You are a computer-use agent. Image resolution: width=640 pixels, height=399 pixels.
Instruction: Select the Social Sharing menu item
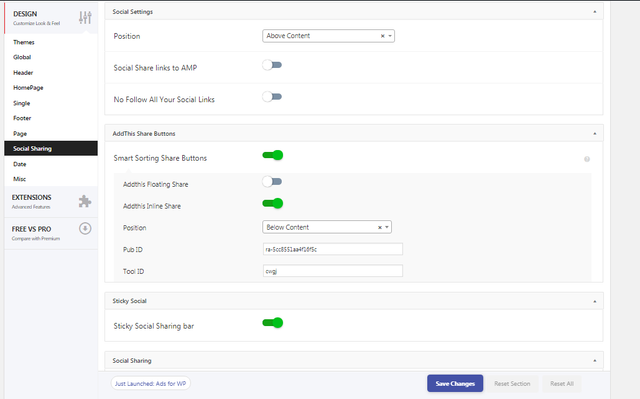point(51,149)
